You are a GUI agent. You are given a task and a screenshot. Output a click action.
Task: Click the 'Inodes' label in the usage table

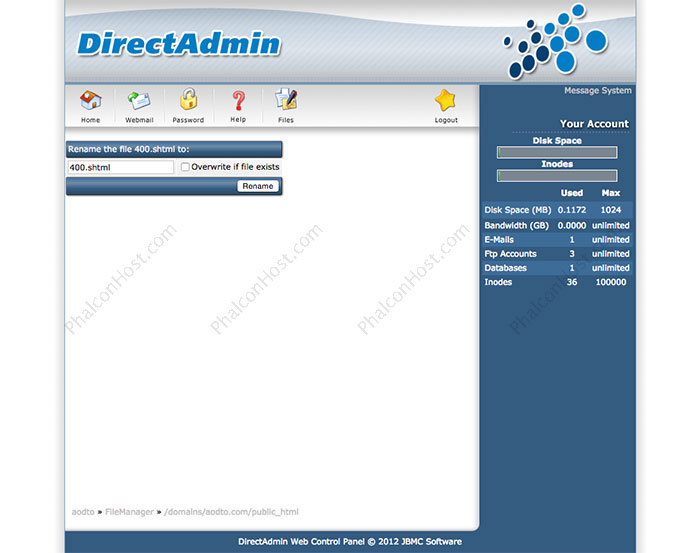pos(498,282)
